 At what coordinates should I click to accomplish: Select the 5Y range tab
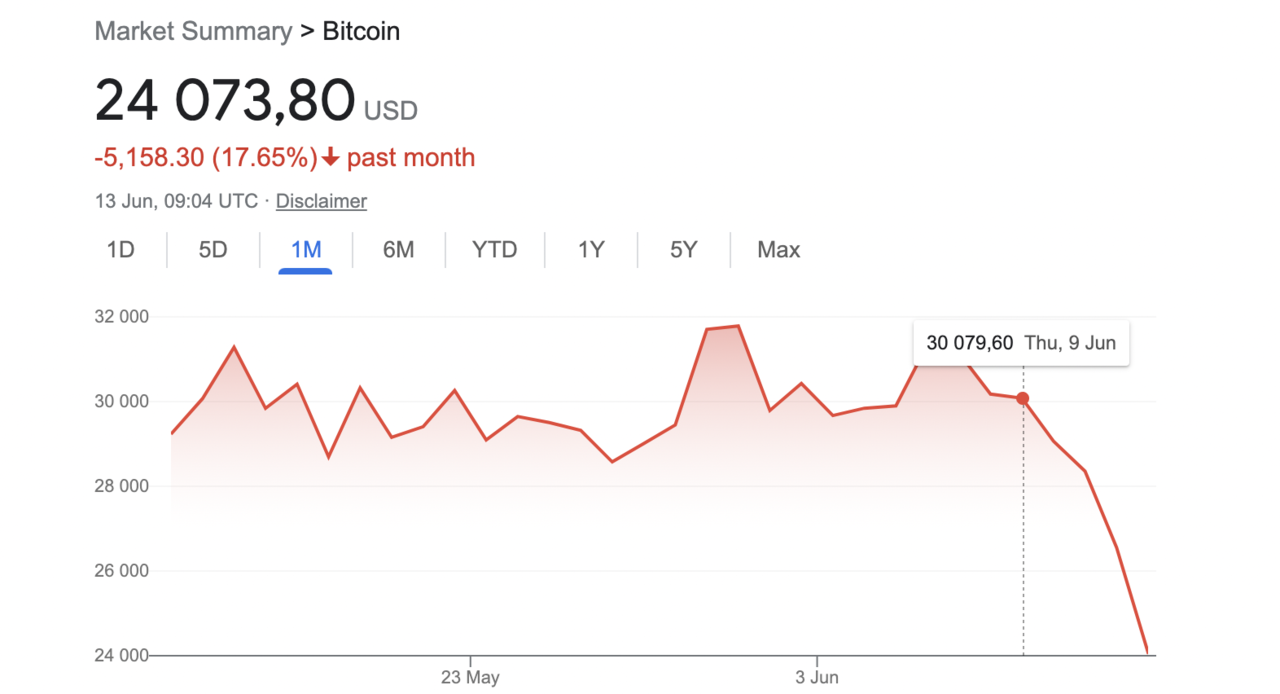(684, 250)
